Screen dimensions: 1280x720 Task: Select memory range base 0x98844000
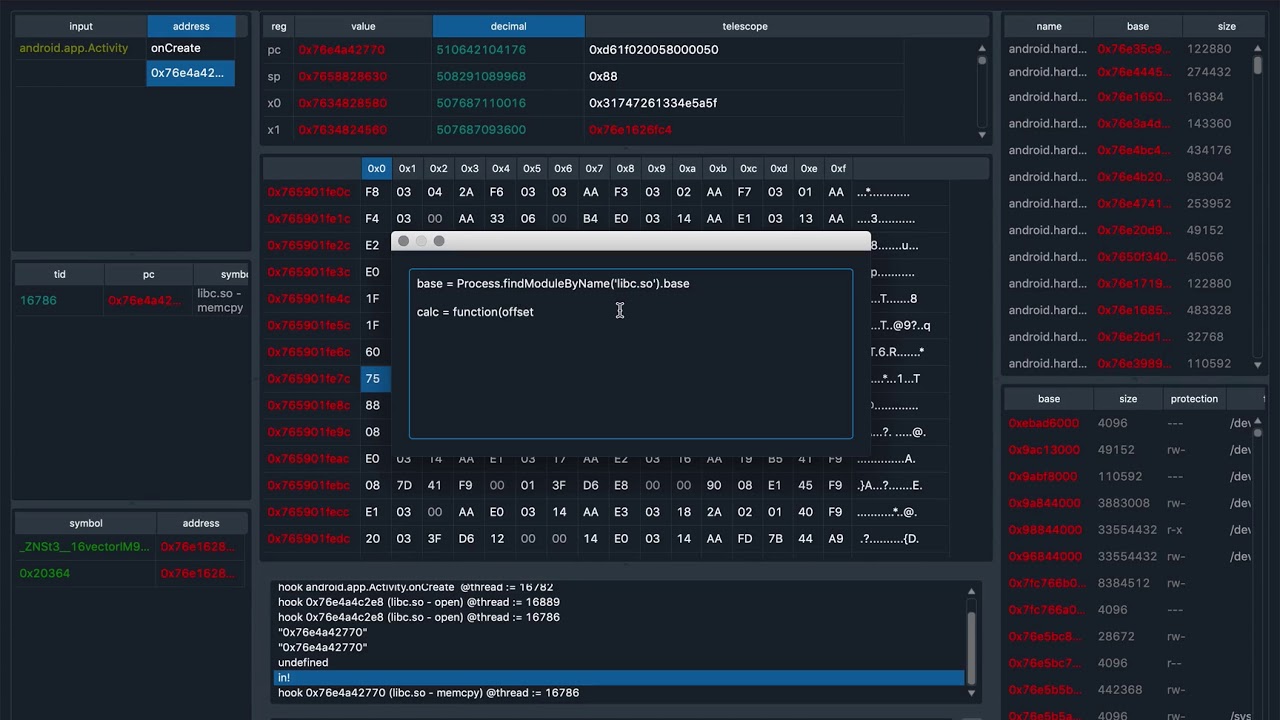point(1045,530)
